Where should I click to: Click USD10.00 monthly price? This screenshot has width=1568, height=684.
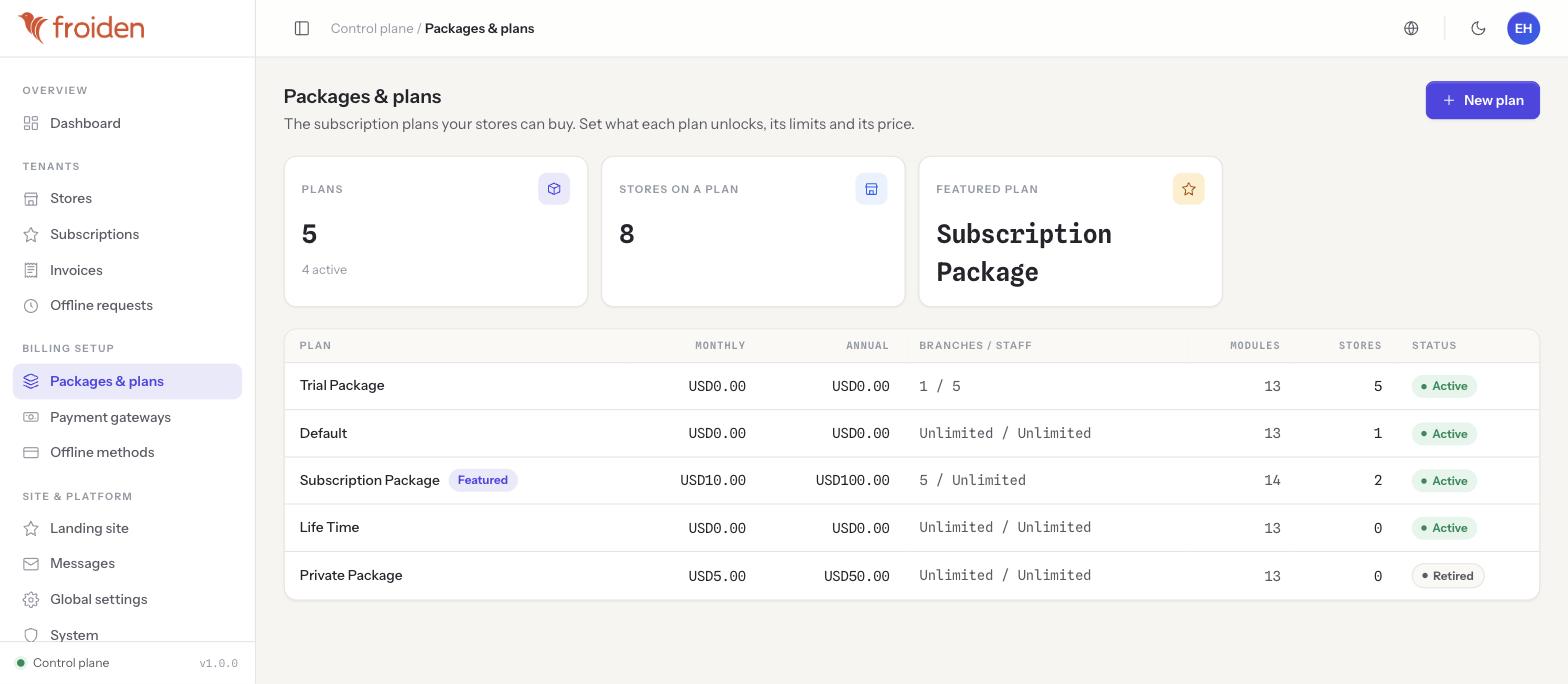[713, 481]
